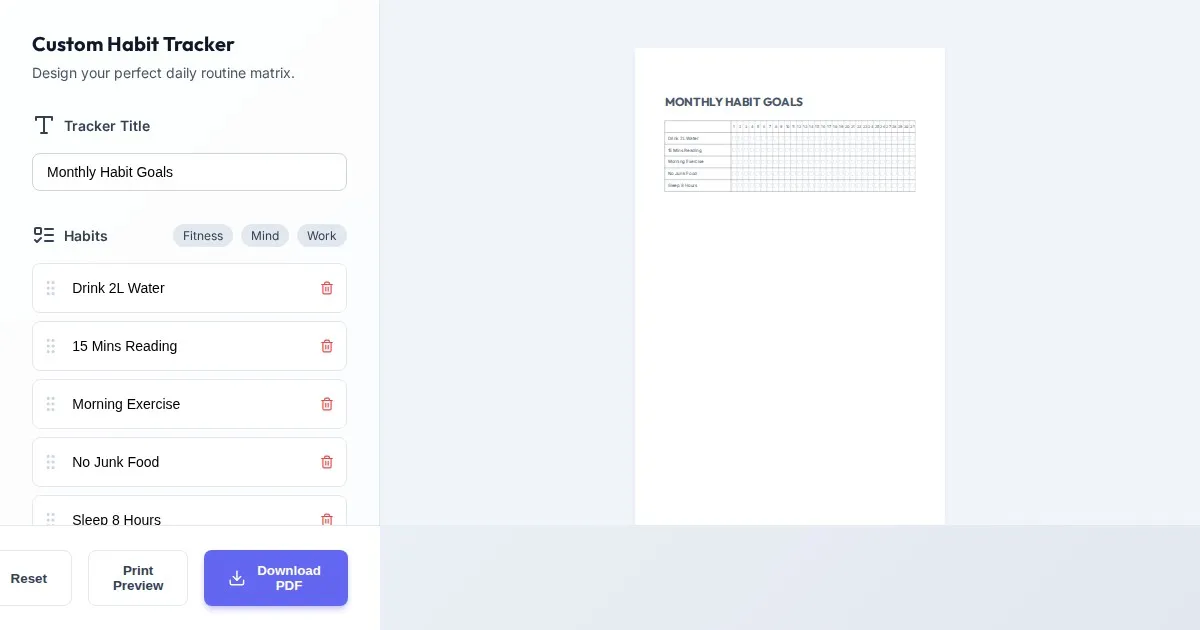Select the Fitness habit preset chip
Viewport: 1200px width, 630px height.
(x=203, y=236)
